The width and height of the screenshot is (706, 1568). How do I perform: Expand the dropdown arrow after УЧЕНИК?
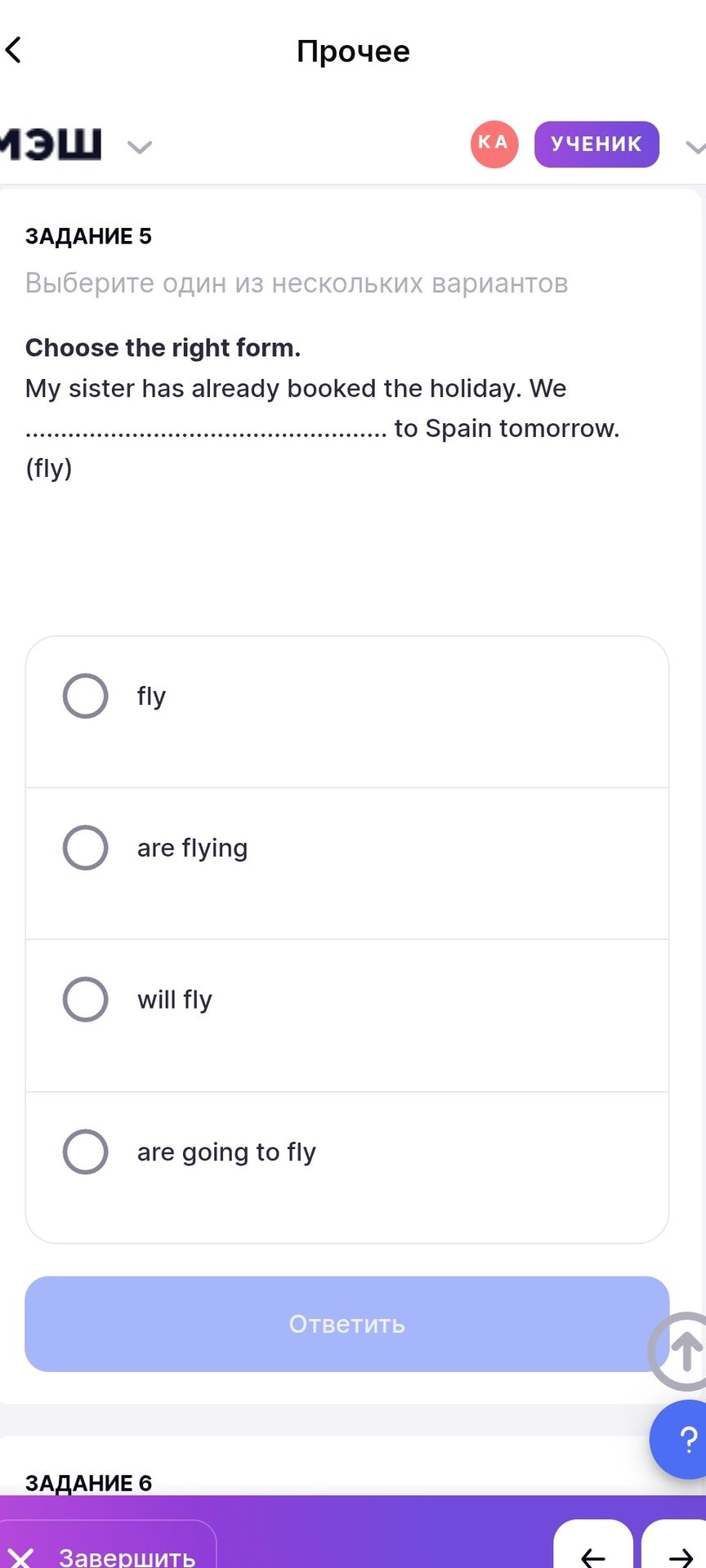point(695,147)
